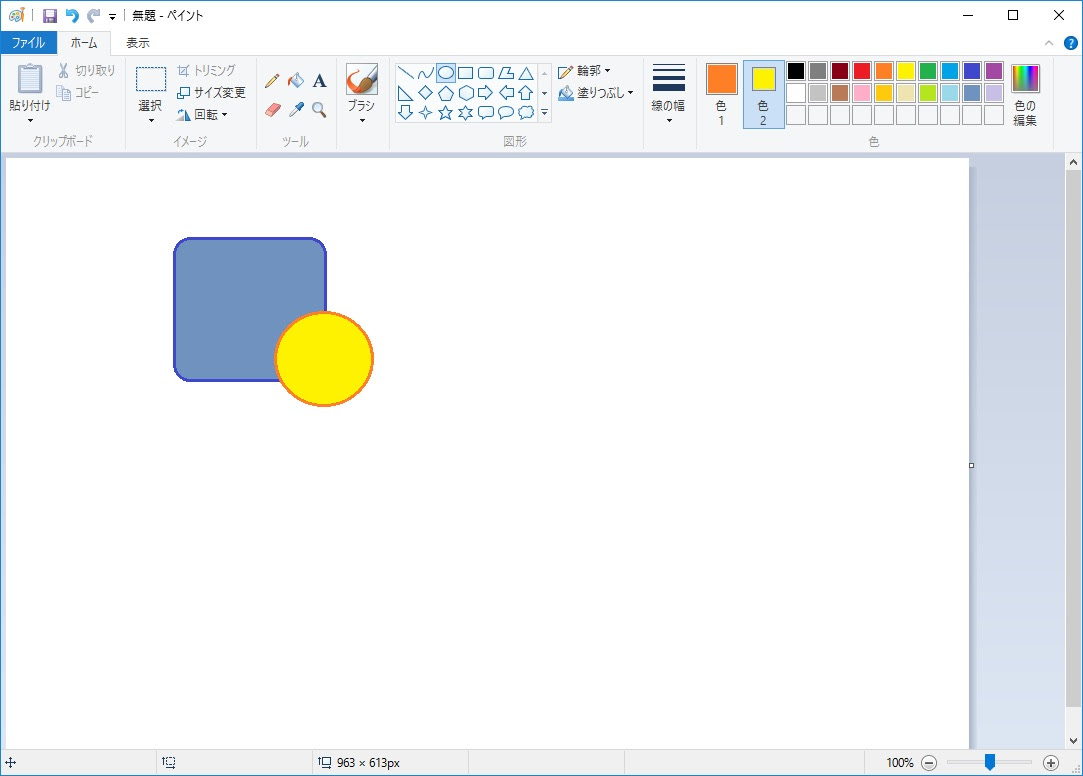Activate the 色 2 background color box
Viewport: 1083px width, 776px height.
click(x=763, y=95)
